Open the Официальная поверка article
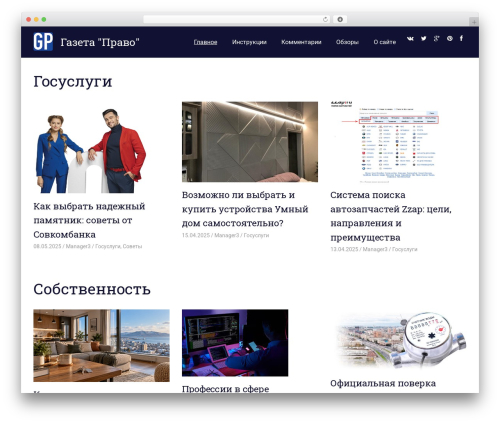The image size is (500, 423). point(383,383)
